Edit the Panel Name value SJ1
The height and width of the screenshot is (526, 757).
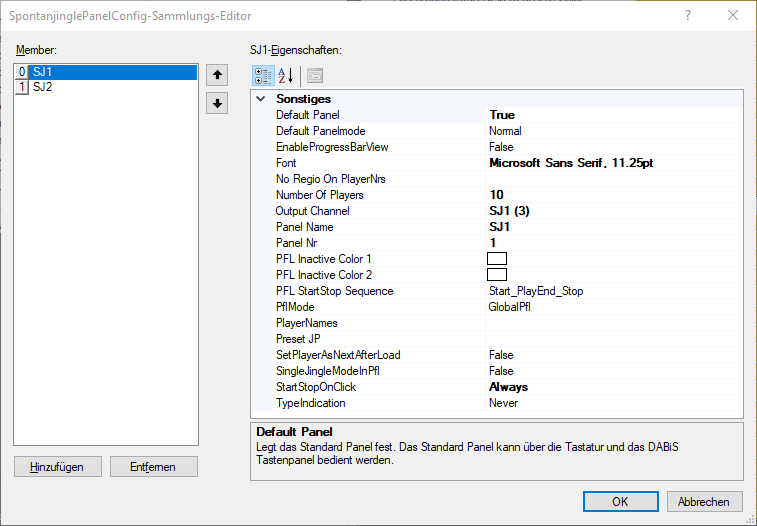click(614, 226)
